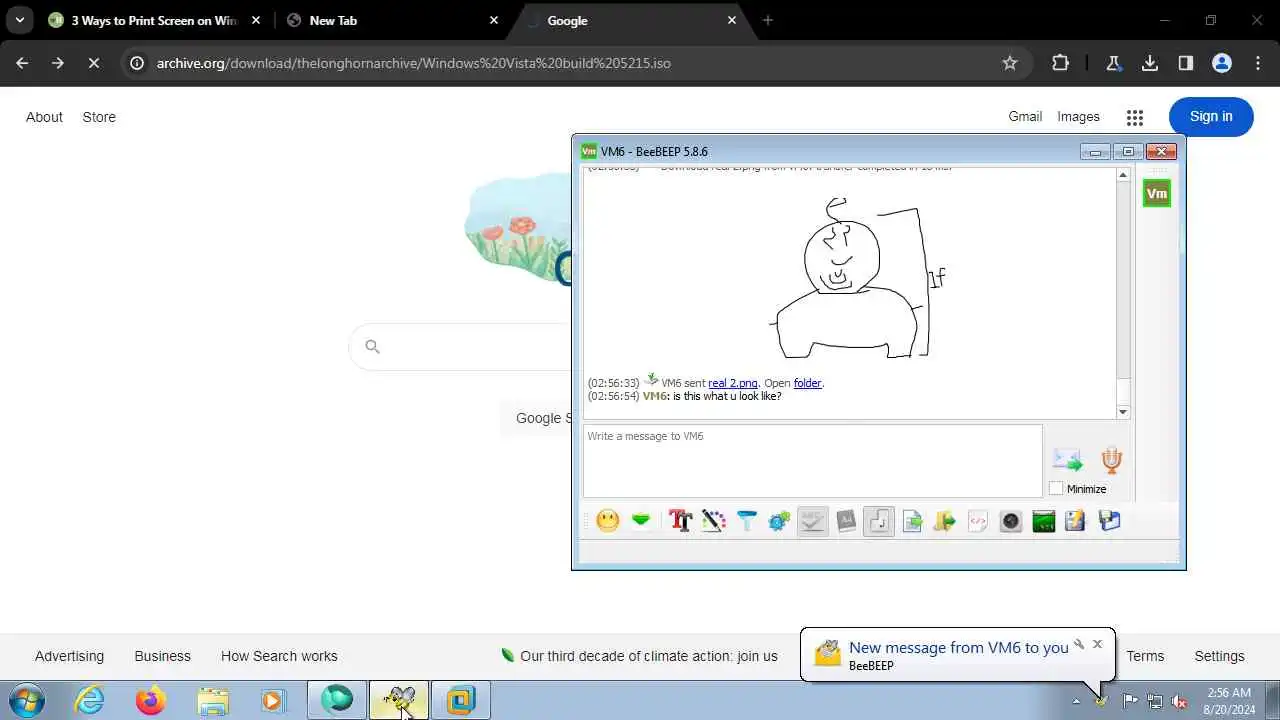This screenshot has width=1280, height=720.
Task: Click the muted volume tray icon
Action: click(x=1179, y=701)
